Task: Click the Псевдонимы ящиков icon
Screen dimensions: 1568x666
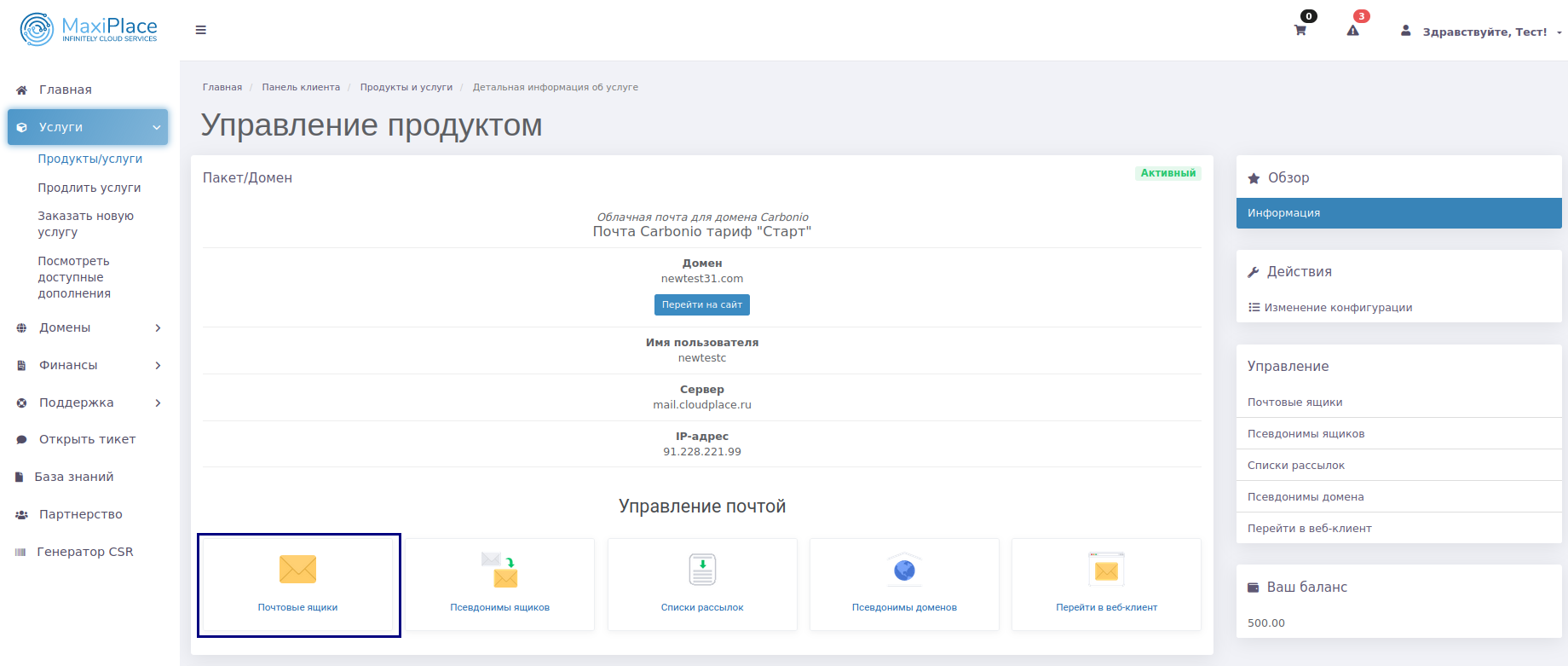Action: click(500, 569)
